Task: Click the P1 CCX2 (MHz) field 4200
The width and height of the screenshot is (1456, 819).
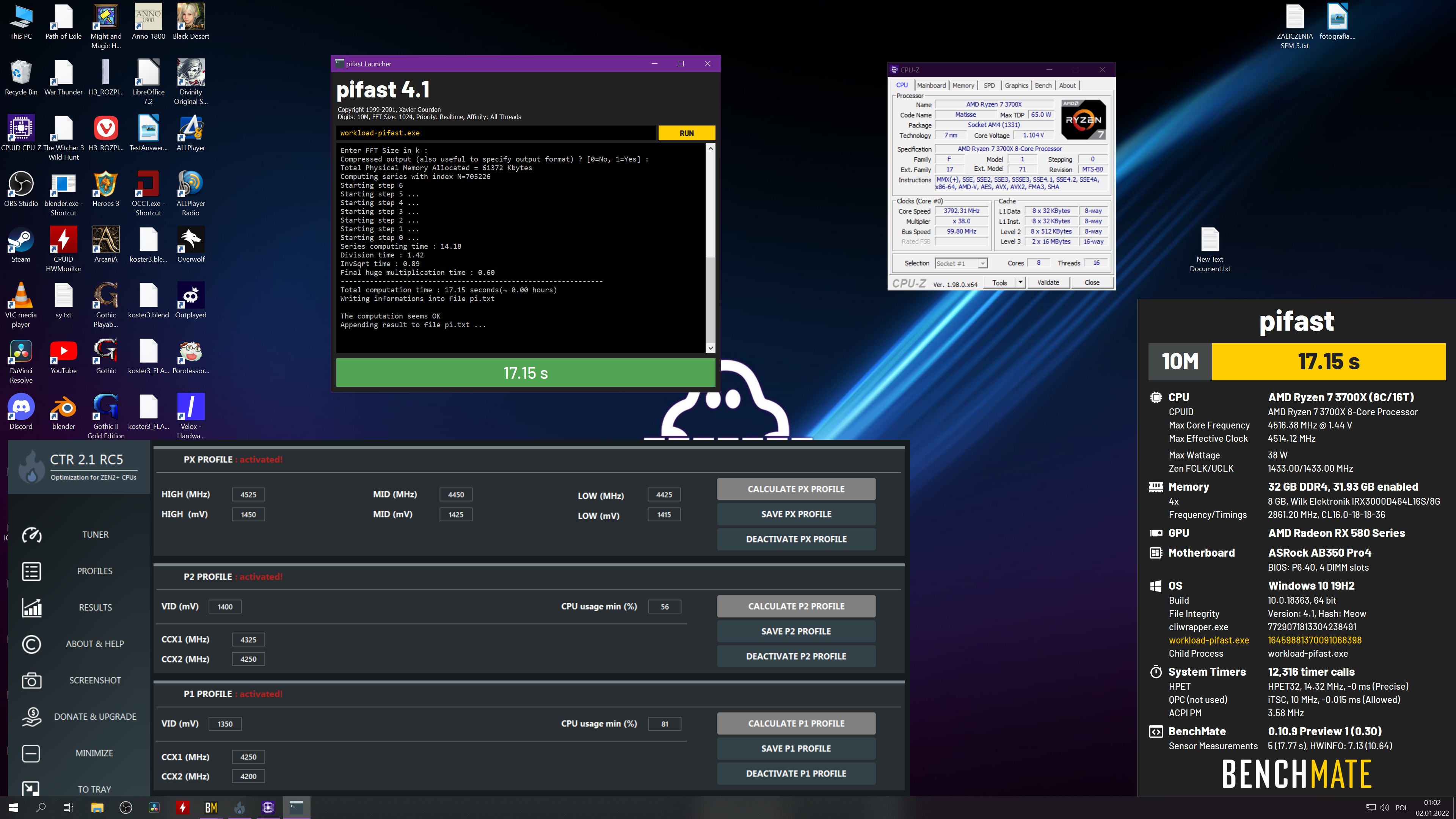Action: (x=248, y=777)
